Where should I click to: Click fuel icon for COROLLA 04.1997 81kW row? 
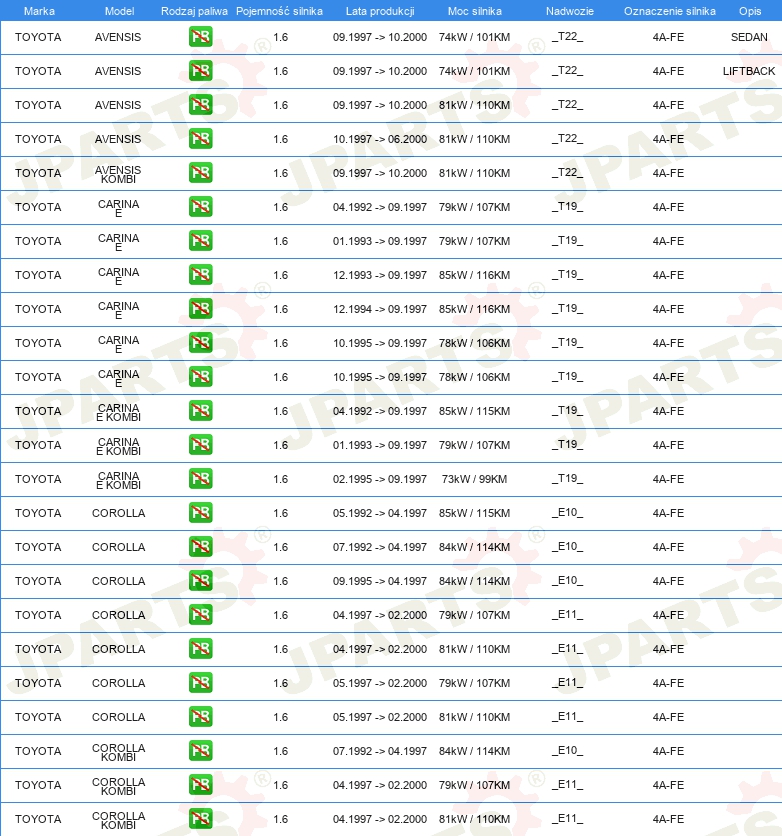click(x=200, y=649)
